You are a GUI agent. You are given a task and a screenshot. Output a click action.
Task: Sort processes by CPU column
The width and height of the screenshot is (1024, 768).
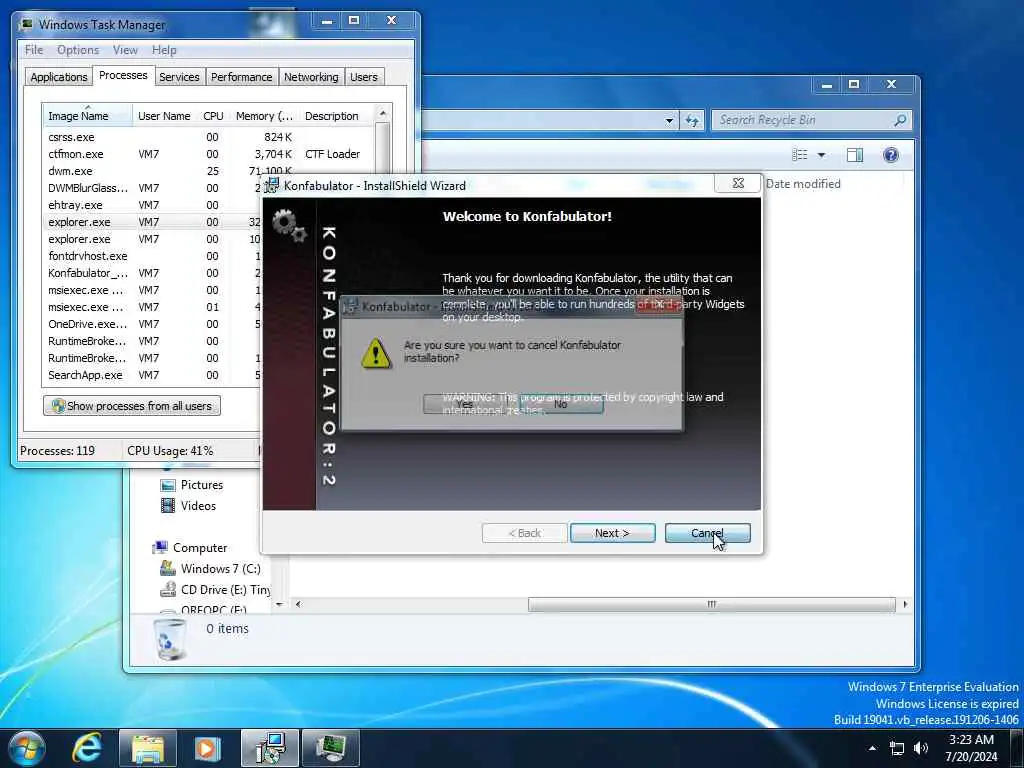(x=213, y=116)
